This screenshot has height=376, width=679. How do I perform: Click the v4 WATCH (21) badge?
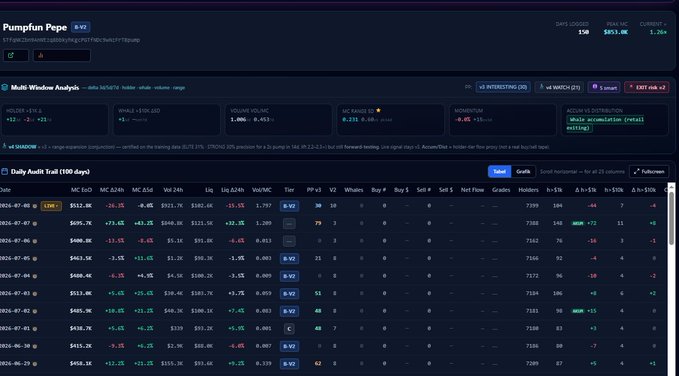tap(559, 88)
